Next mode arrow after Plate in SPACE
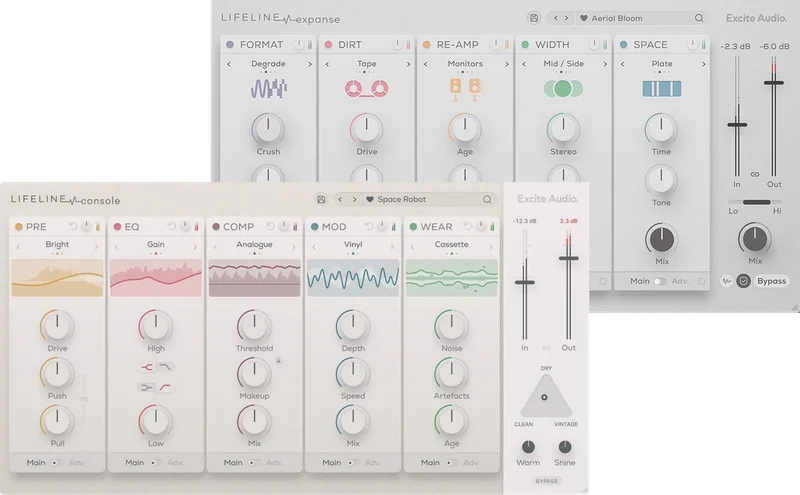The image size is (800, 495). click(704, 64)
